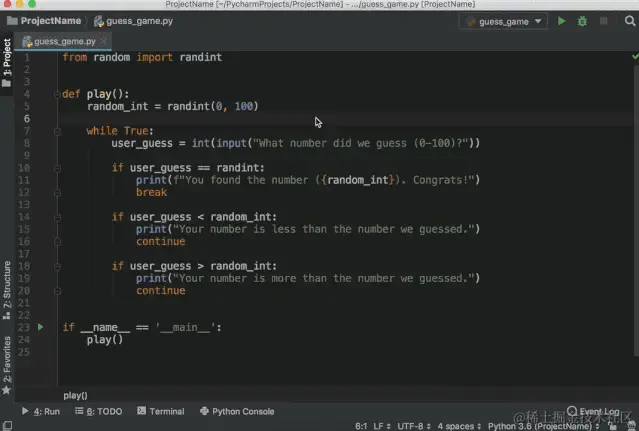Change the UTF-8 file encoding setting
Image resolution: width=639 pixels, height=431 pixels.
point(414,426)
